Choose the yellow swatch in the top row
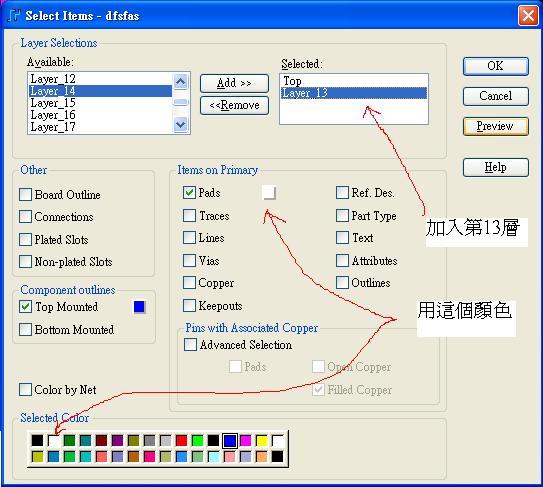Screen dimensions: 543x487 (x=262, y=441)
